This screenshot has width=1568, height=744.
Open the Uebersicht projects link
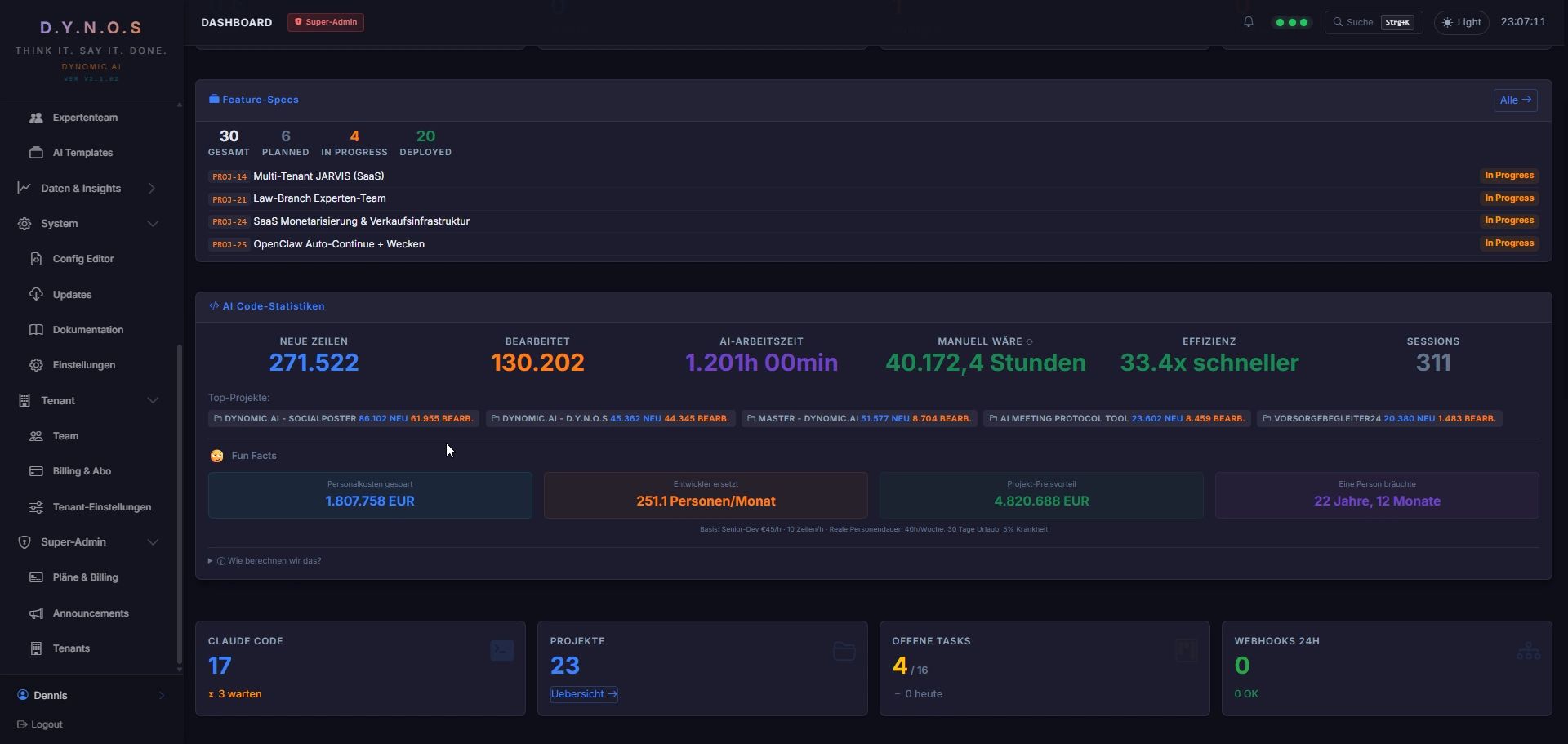[584, 694]
